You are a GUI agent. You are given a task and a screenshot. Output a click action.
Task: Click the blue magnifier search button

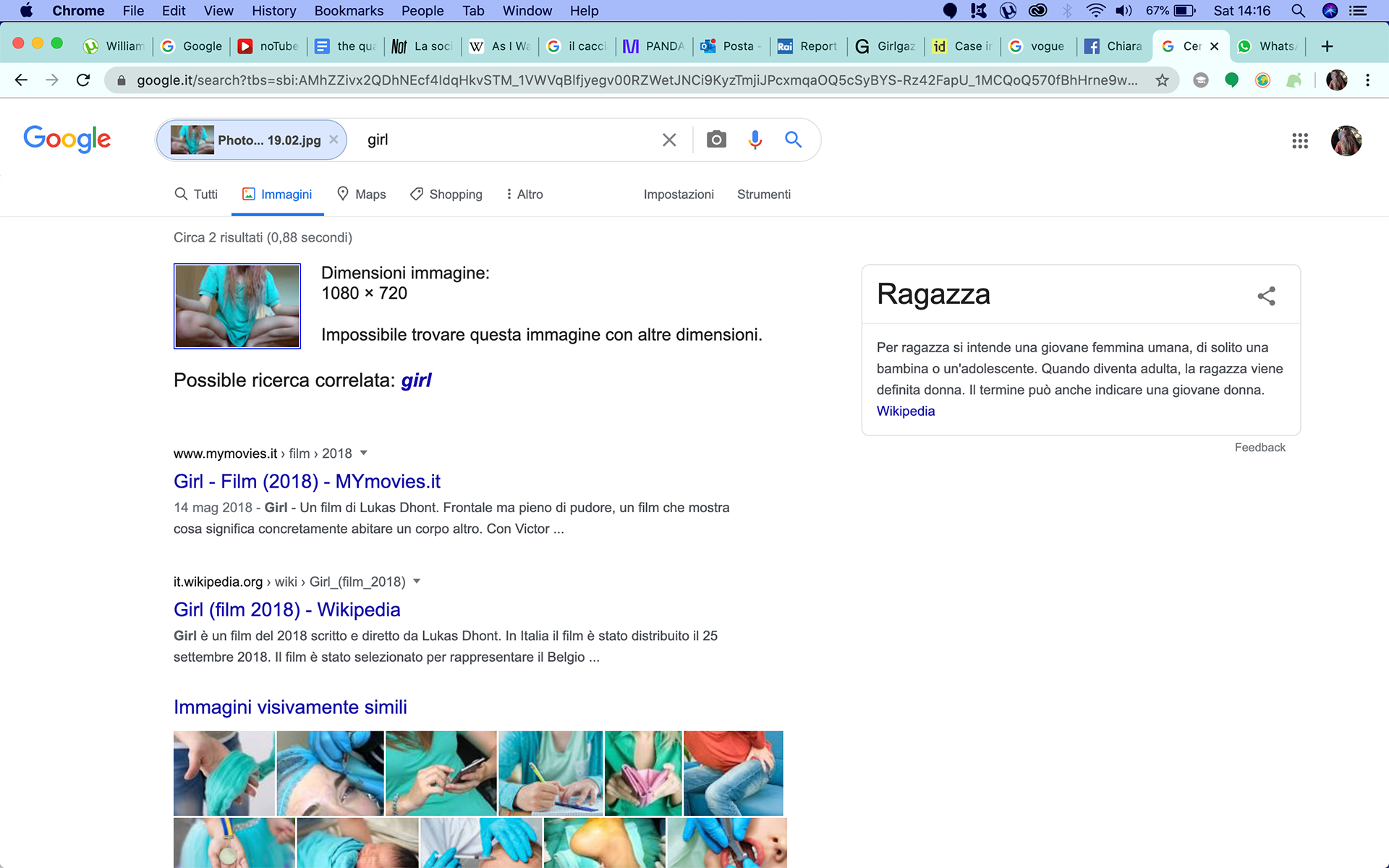[x=793, y=140]
